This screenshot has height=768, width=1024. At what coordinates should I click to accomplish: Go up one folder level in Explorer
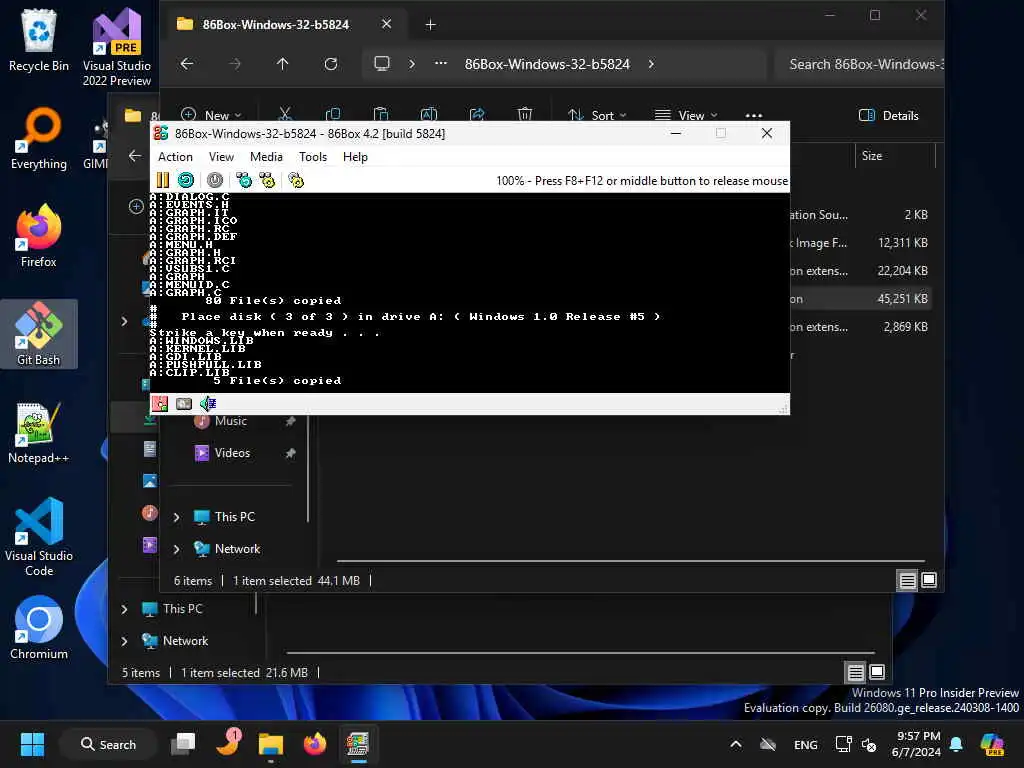[282, 64]
